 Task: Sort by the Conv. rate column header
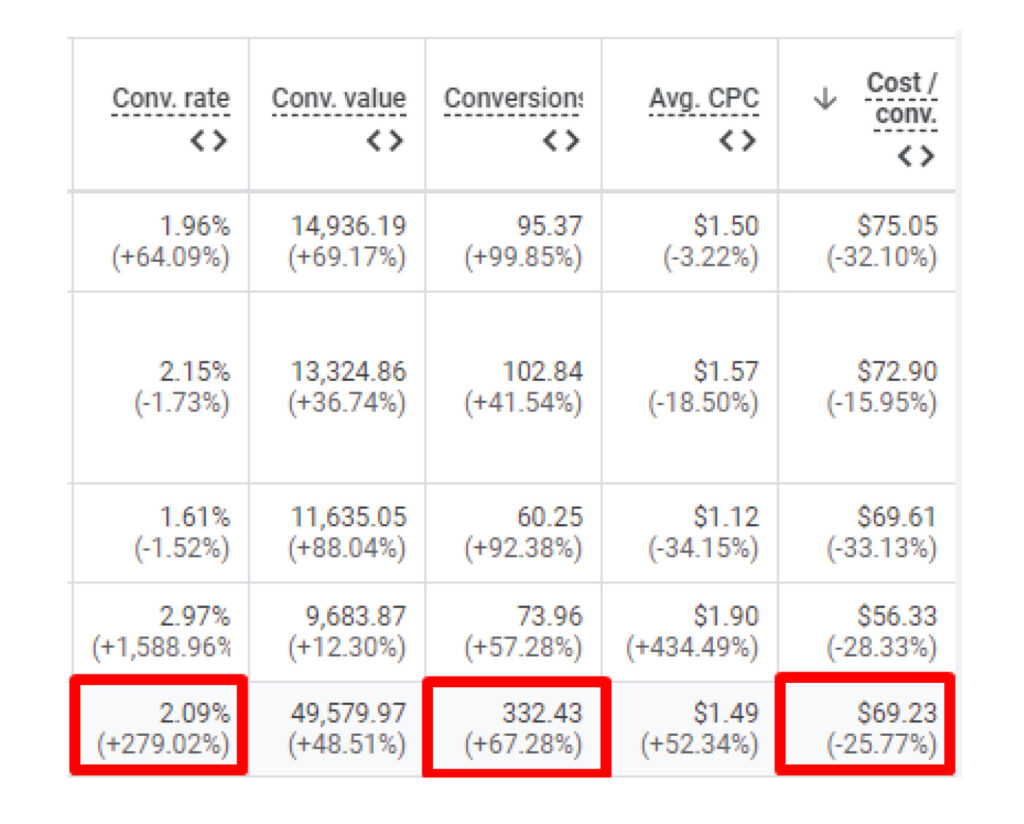point(171,99)
